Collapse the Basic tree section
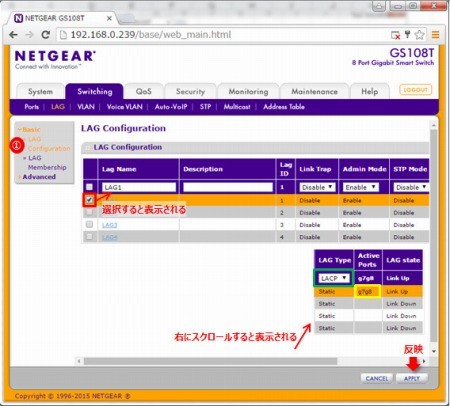 30,129
